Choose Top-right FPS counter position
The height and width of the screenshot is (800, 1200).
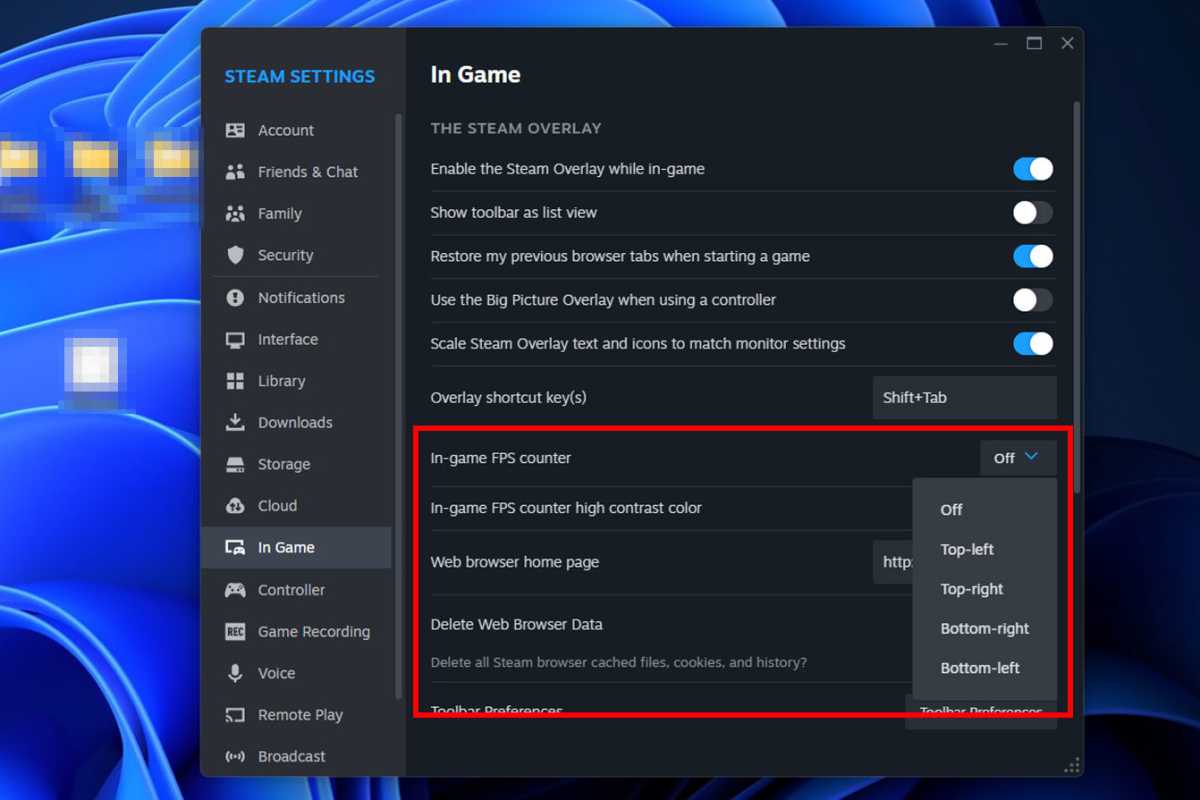tap(985, 589)
